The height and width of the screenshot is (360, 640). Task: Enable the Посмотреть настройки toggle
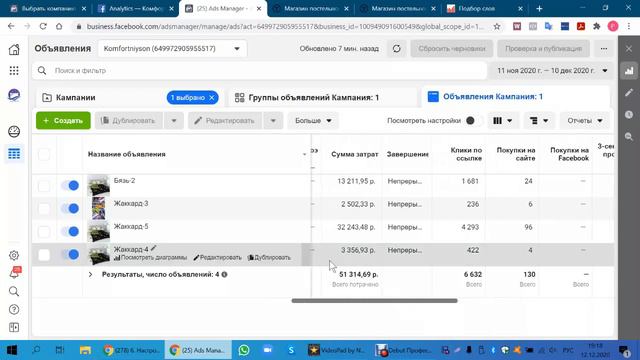(x=474, y=120)
